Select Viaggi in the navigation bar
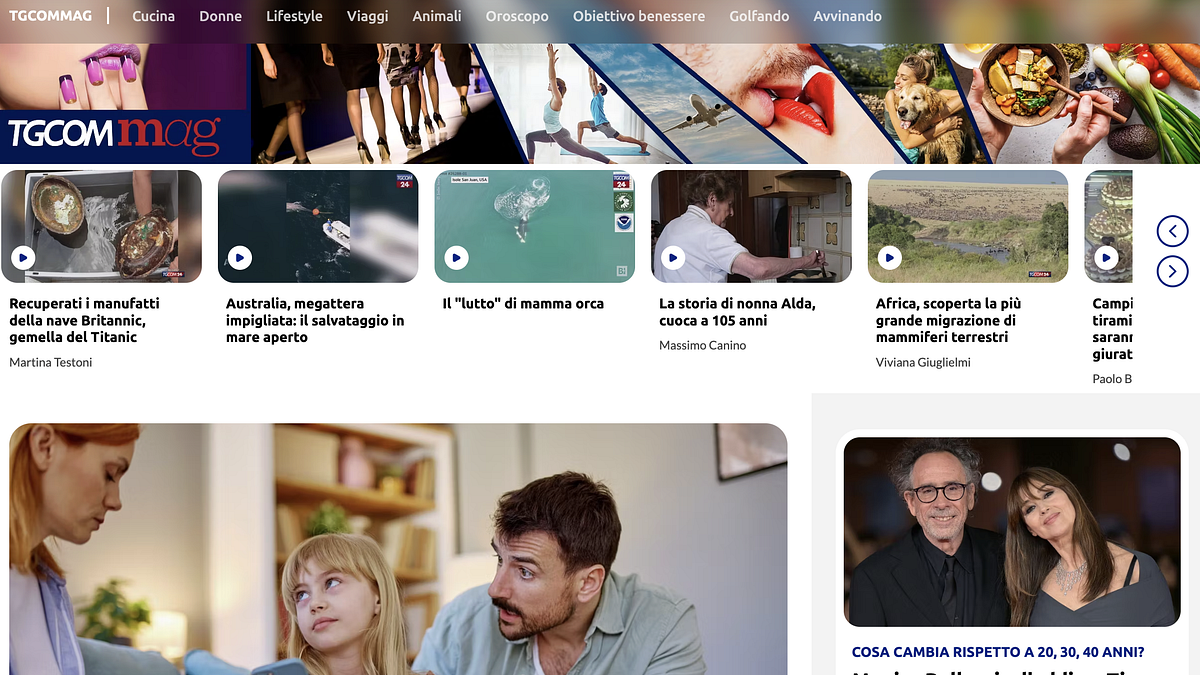The width and height of the screenshot is (1200, 675). click(368, 16)
